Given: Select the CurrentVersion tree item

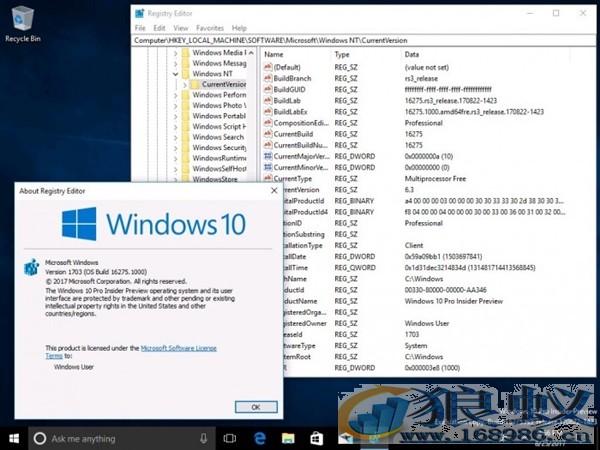Looking at the screenshot, I should click(223, 84).
